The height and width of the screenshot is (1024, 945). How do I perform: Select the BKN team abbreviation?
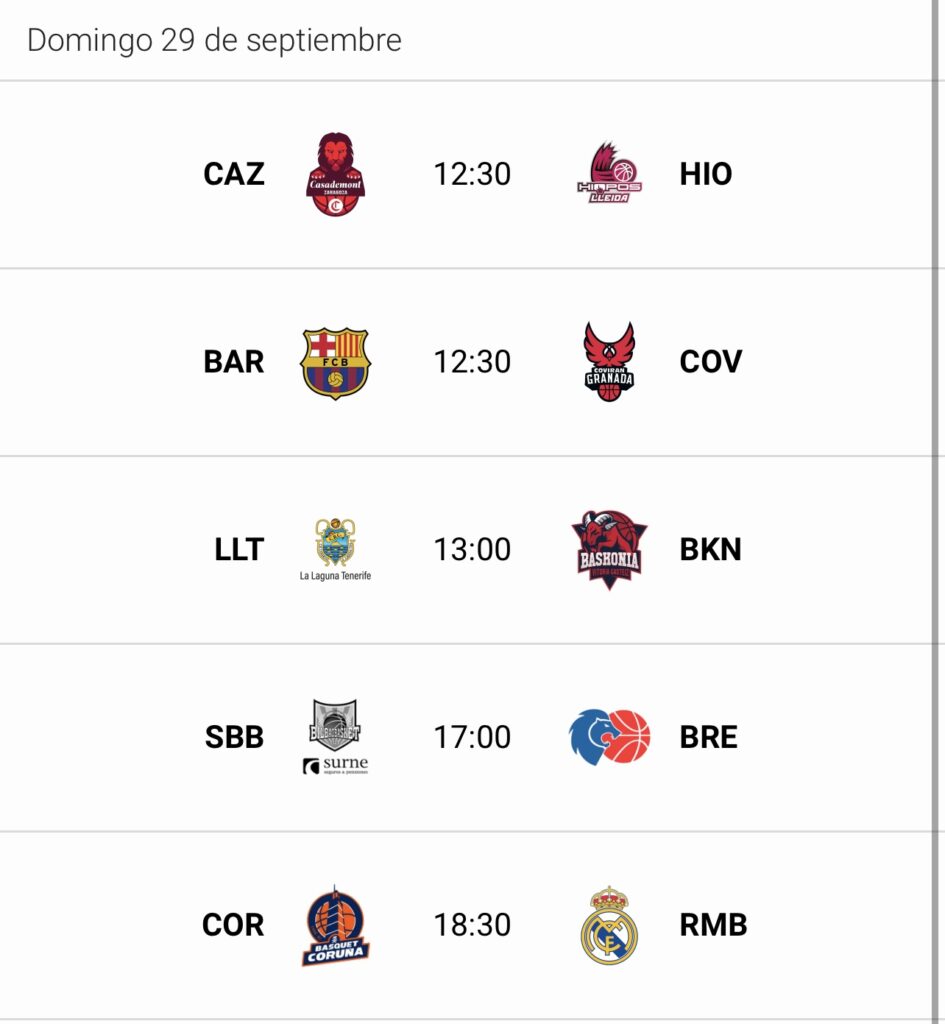click(x=710, y=549)
